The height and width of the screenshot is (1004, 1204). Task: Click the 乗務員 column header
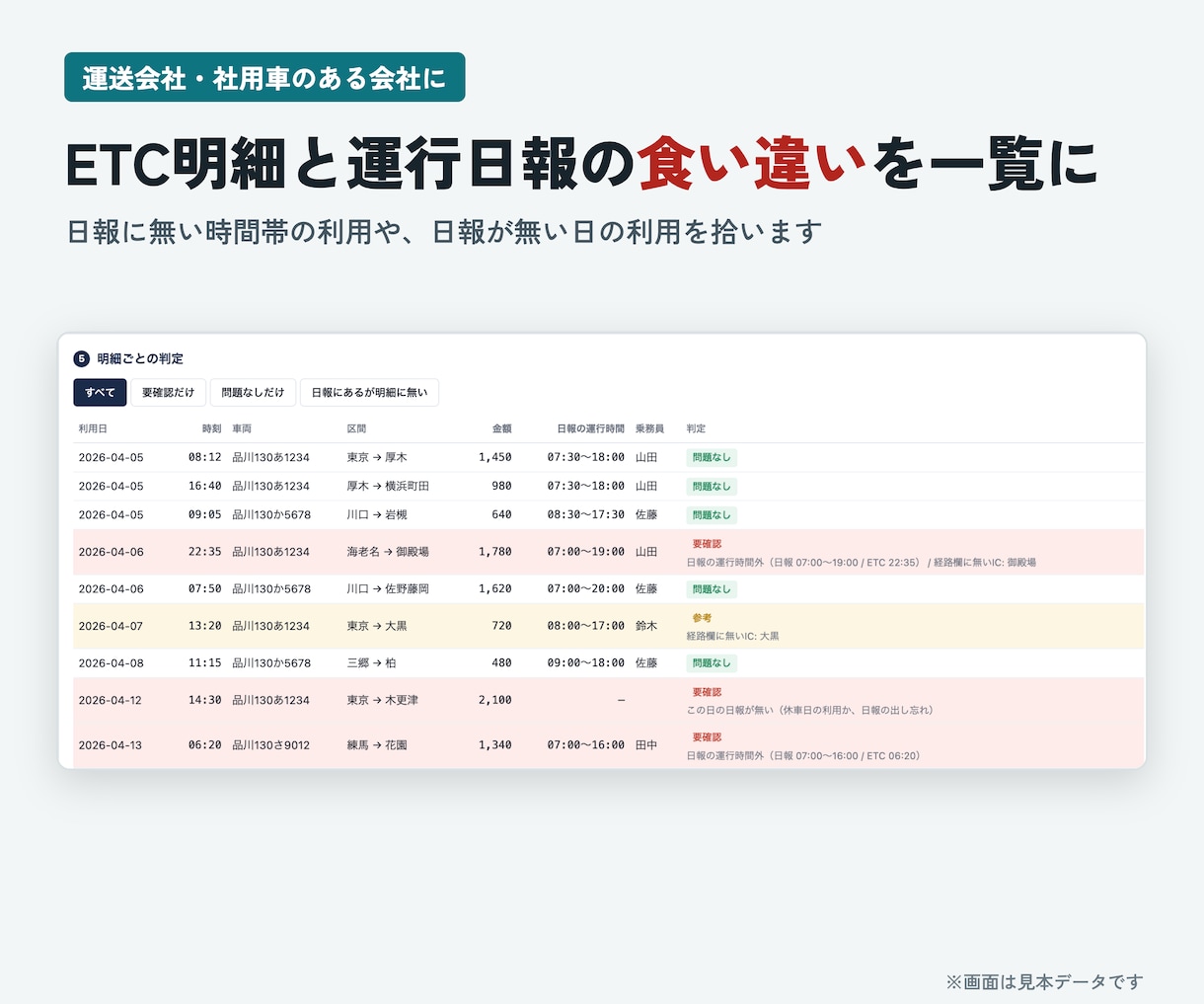point(649,428)
